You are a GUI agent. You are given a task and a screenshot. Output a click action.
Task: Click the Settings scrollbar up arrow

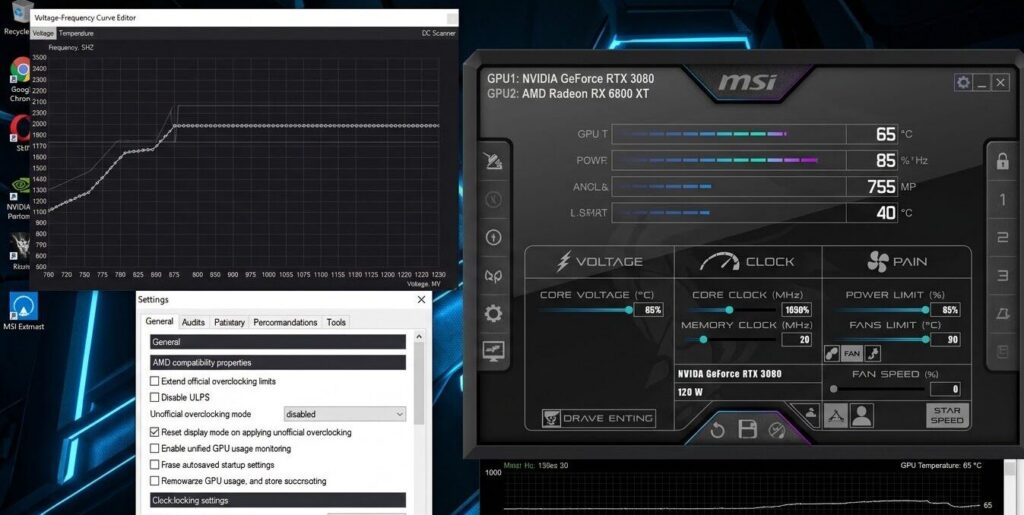(419, 337)
